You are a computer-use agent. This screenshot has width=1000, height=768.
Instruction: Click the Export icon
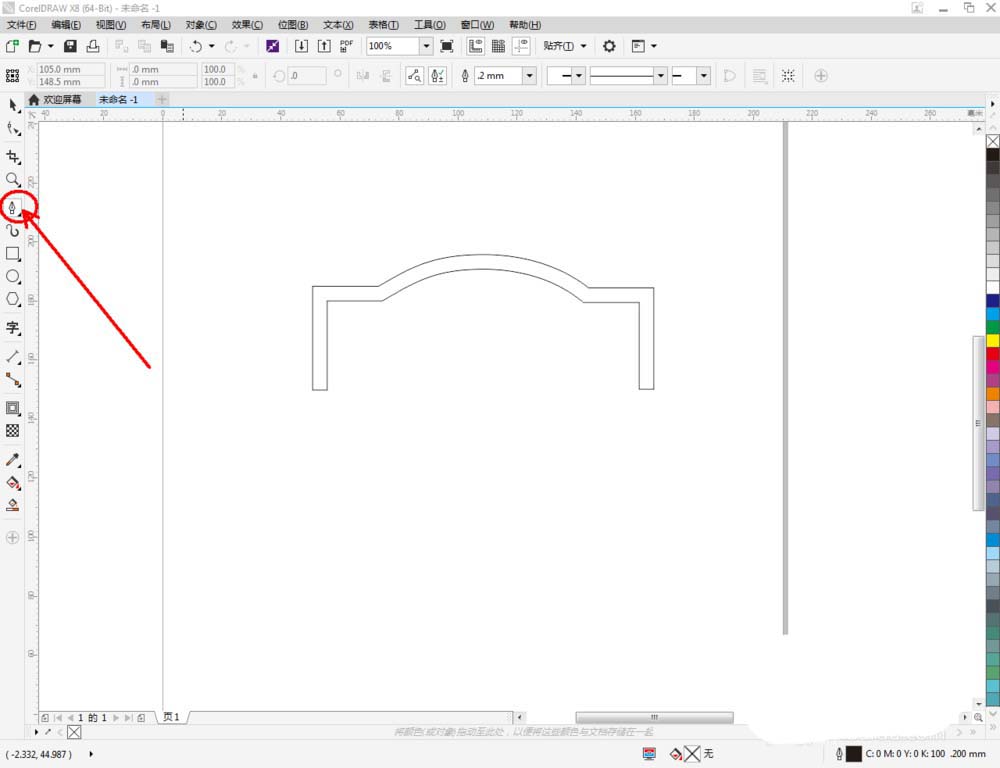click(x=324, y=46)
